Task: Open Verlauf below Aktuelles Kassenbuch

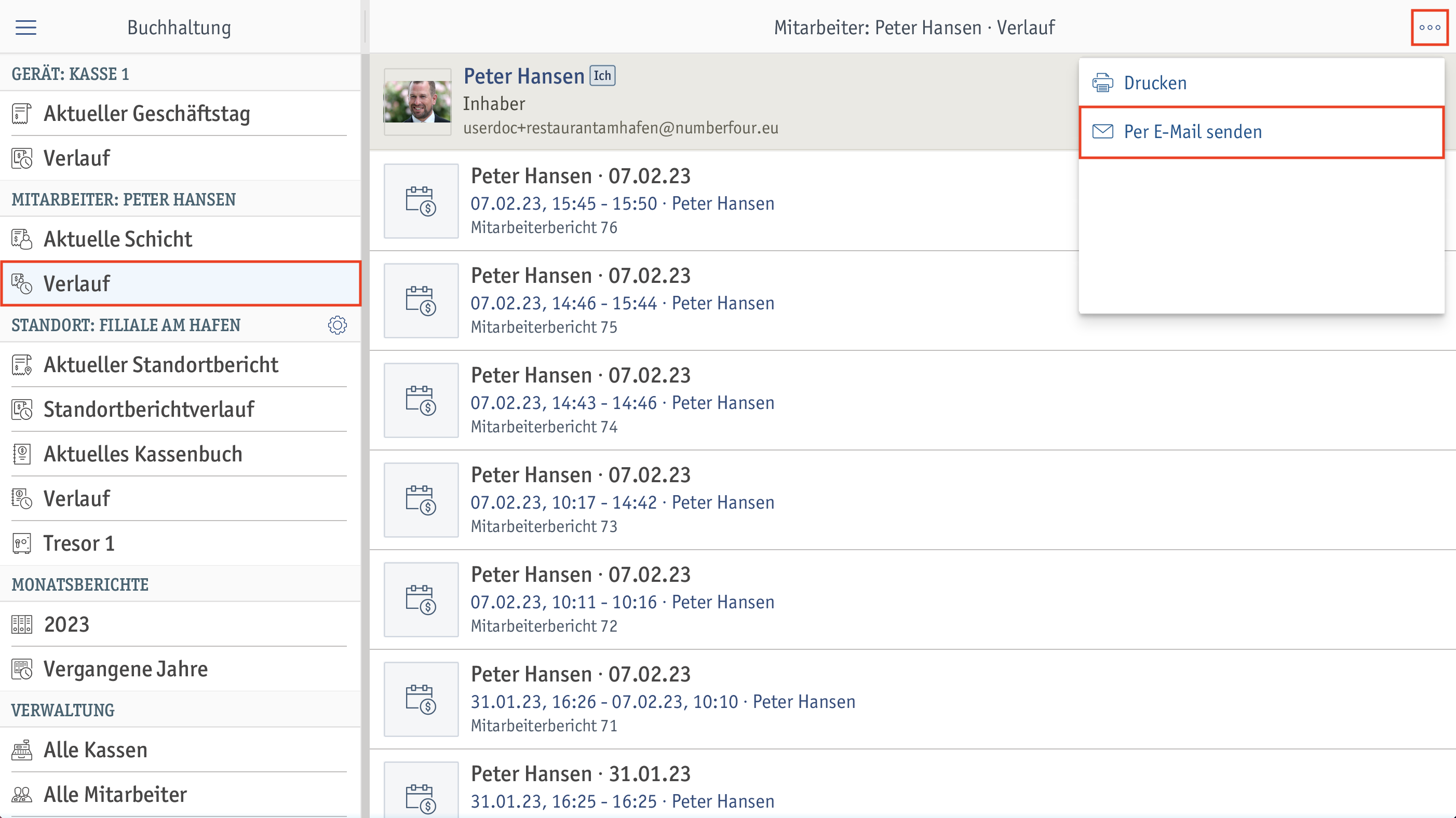Action: tap(180, 499)
